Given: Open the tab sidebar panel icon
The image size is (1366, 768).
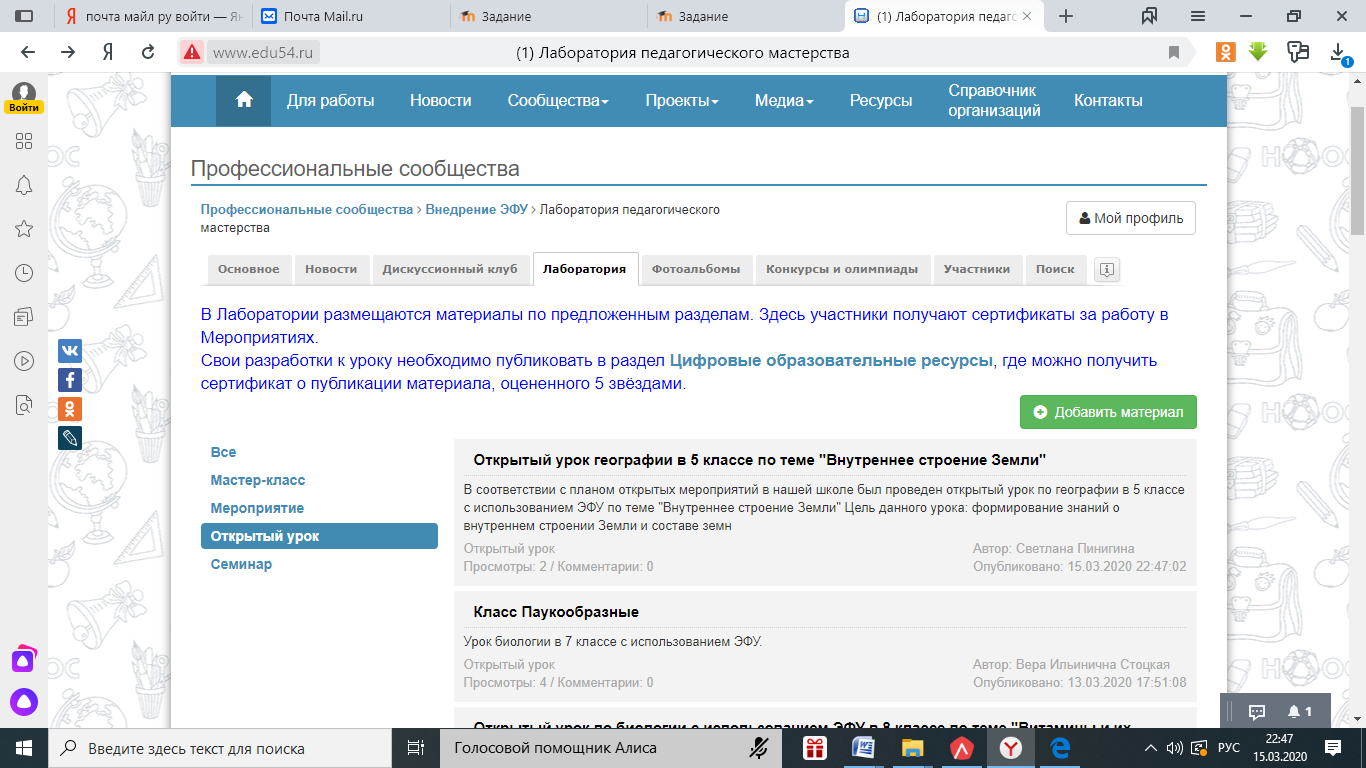Looking at the screenshot, I should pos(24,16).
